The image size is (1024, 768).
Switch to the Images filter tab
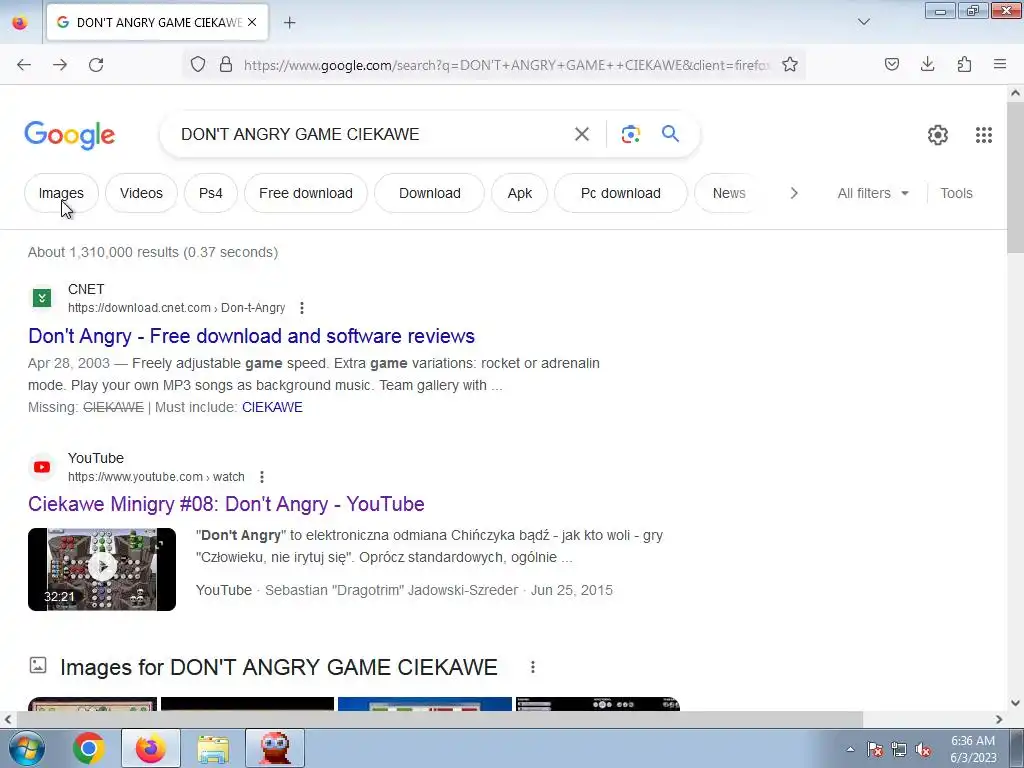click(x=61, y=193)
